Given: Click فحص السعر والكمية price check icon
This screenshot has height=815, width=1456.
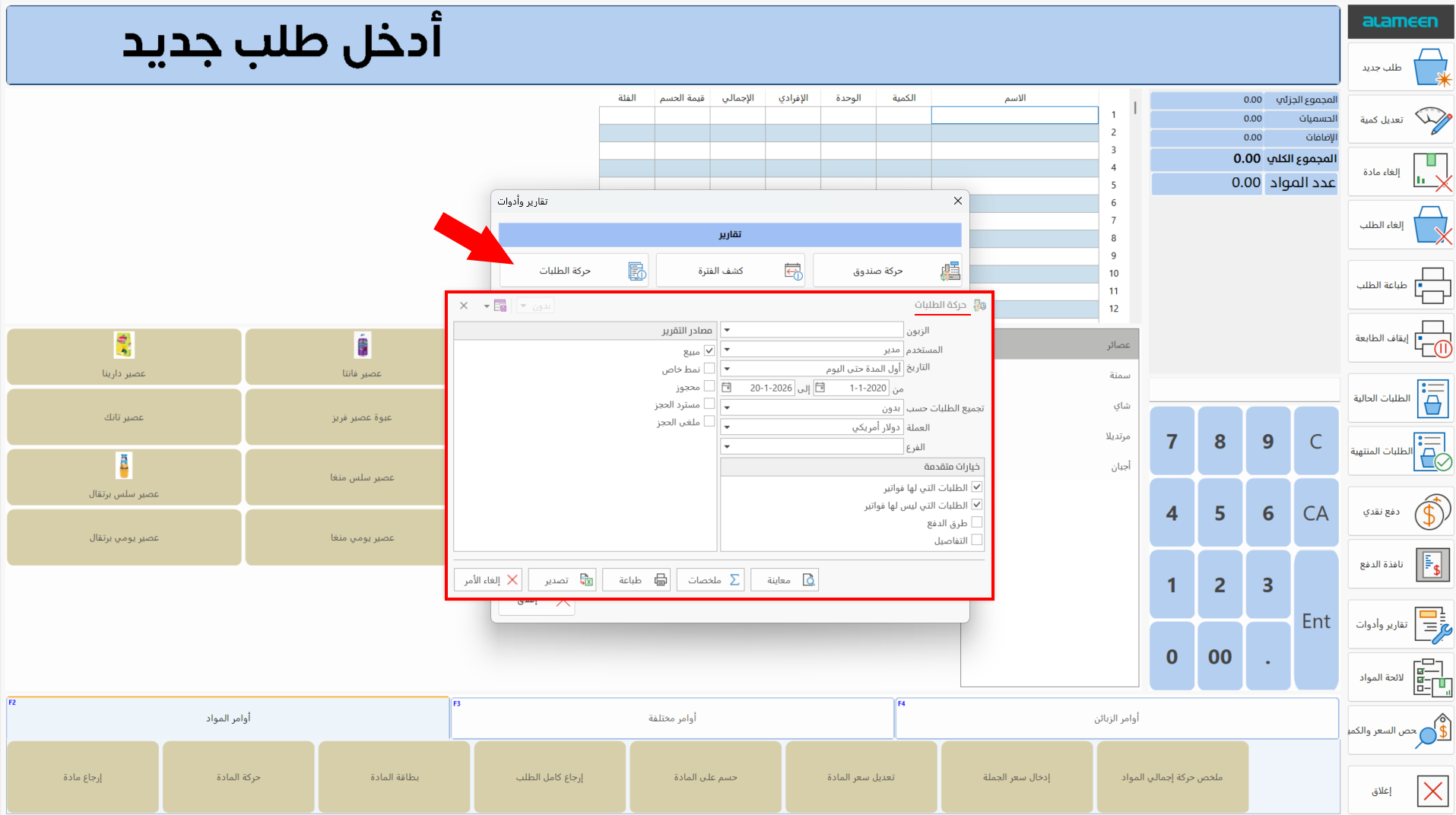Looking at the screenshot, I should (x=1432, y=731).
